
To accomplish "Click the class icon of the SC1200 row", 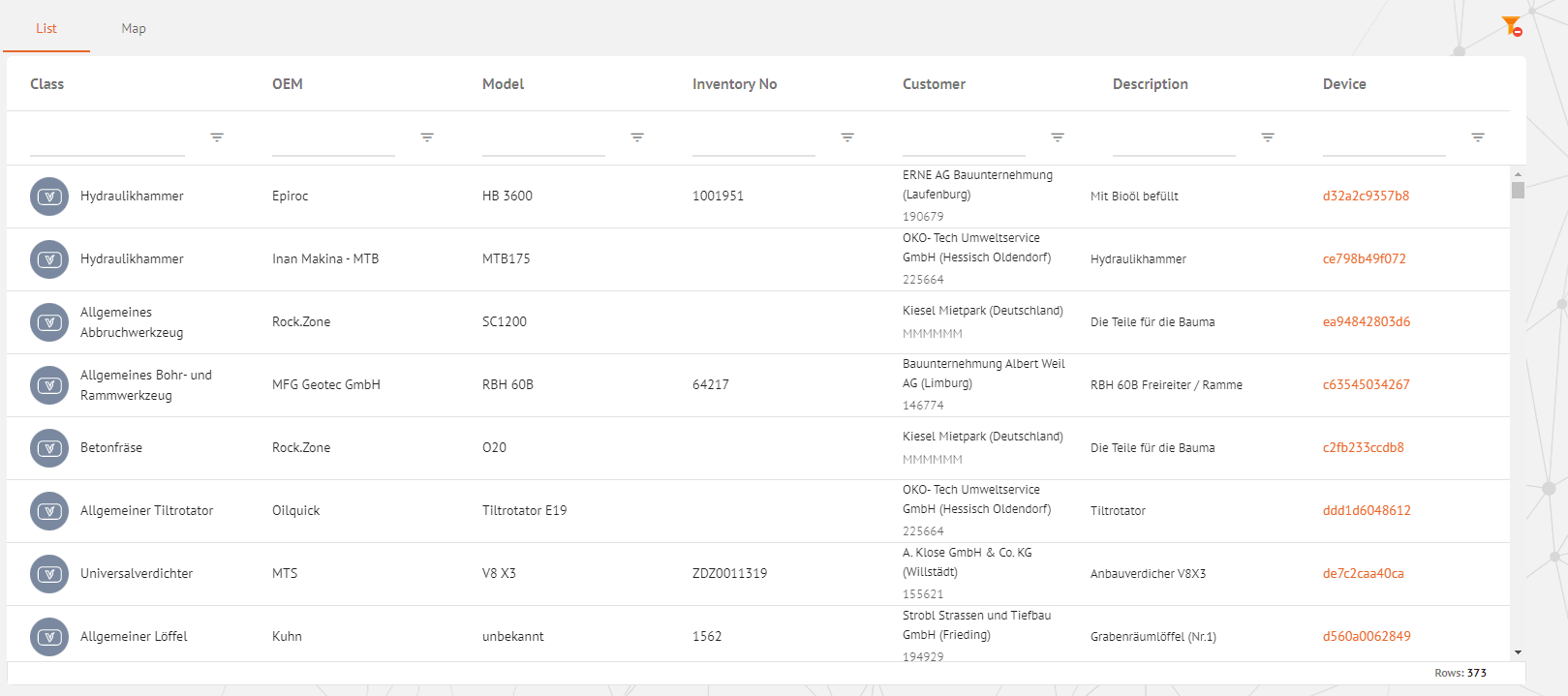I will (49, 322).
